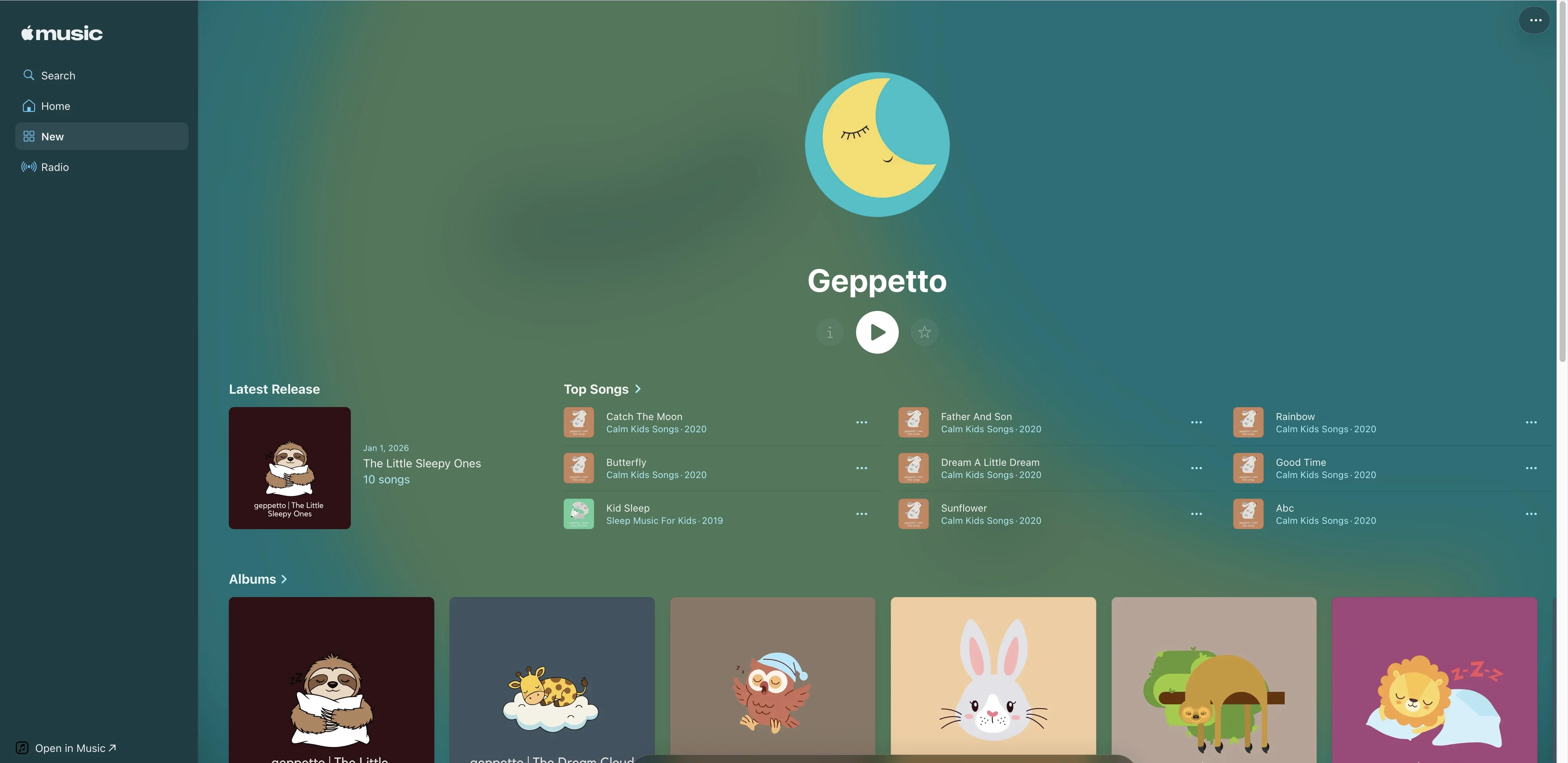Click the Dream A Little Dream title

tap(990, 462)
